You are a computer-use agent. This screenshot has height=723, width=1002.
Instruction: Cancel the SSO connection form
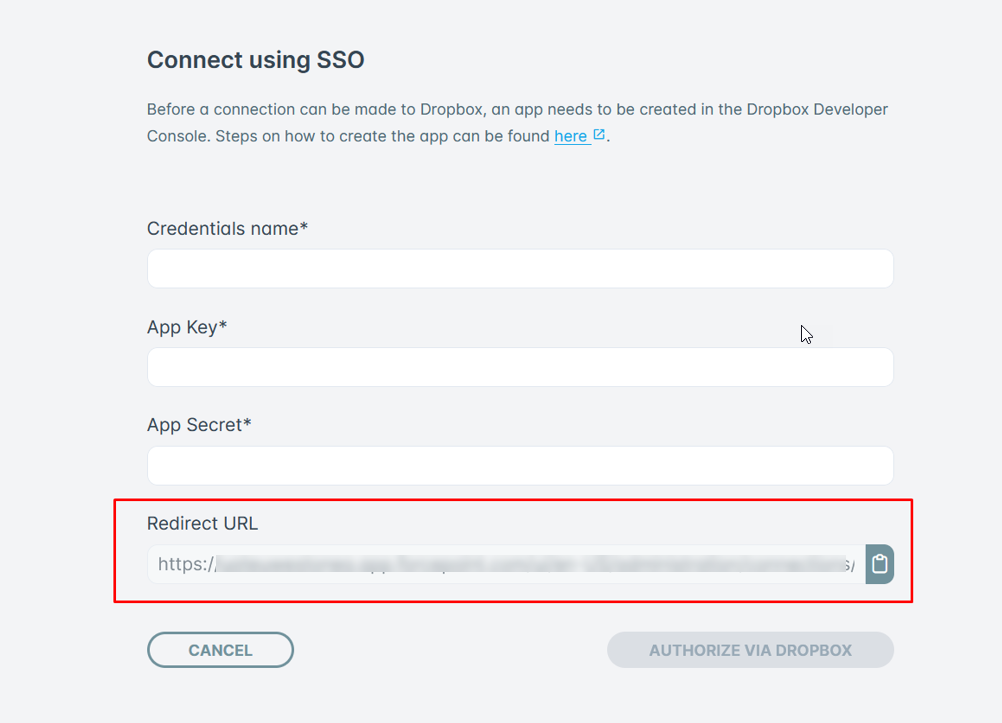point(220,650)
